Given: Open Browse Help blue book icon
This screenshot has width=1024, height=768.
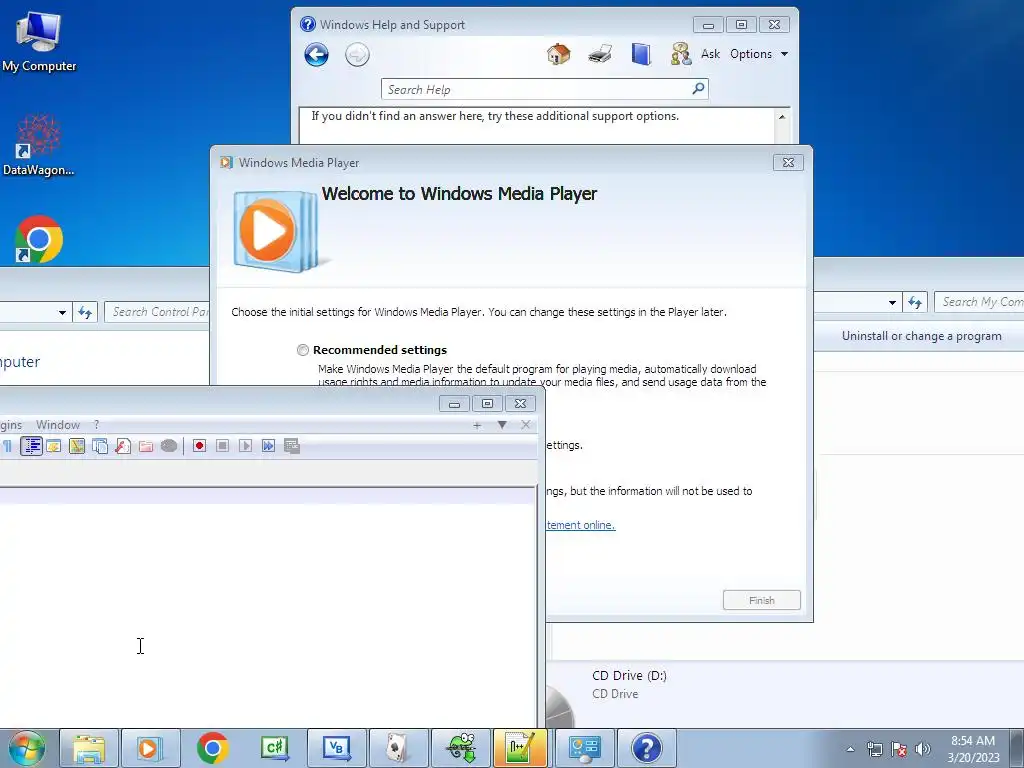Looking at the screenshot, I should click(x=641, y=54).
